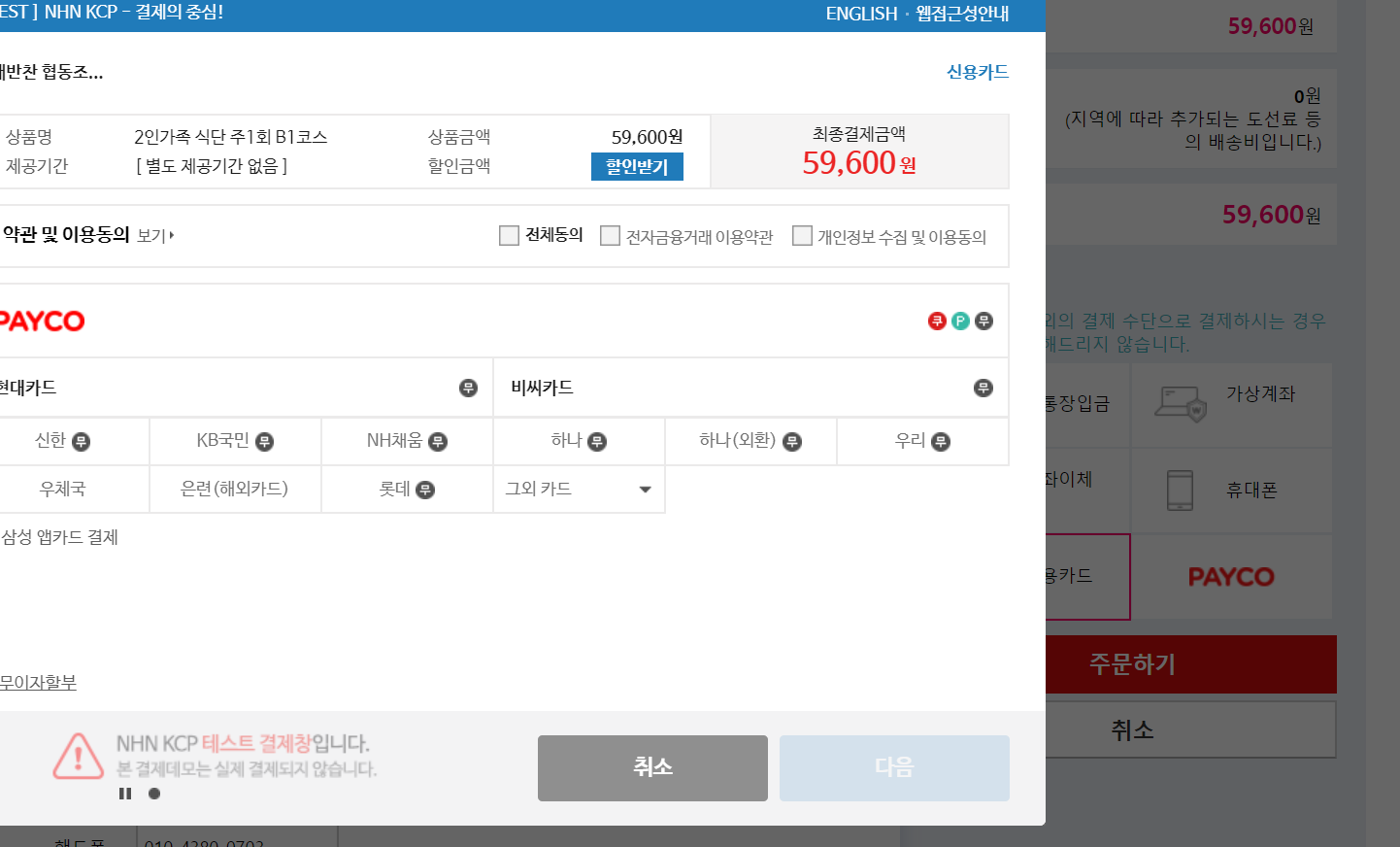Select the NH채움 card
The image size is (1400, 847).
[x=407, y=442]
